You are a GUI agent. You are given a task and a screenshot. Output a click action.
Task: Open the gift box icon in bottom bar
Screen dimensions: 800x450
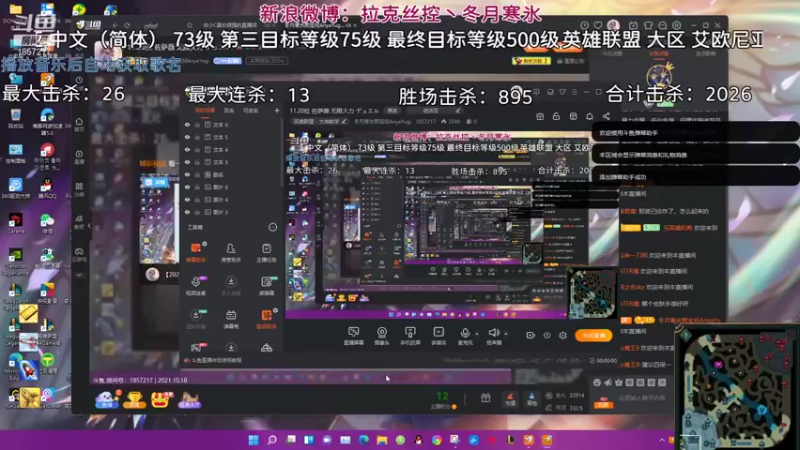(485, 398)
